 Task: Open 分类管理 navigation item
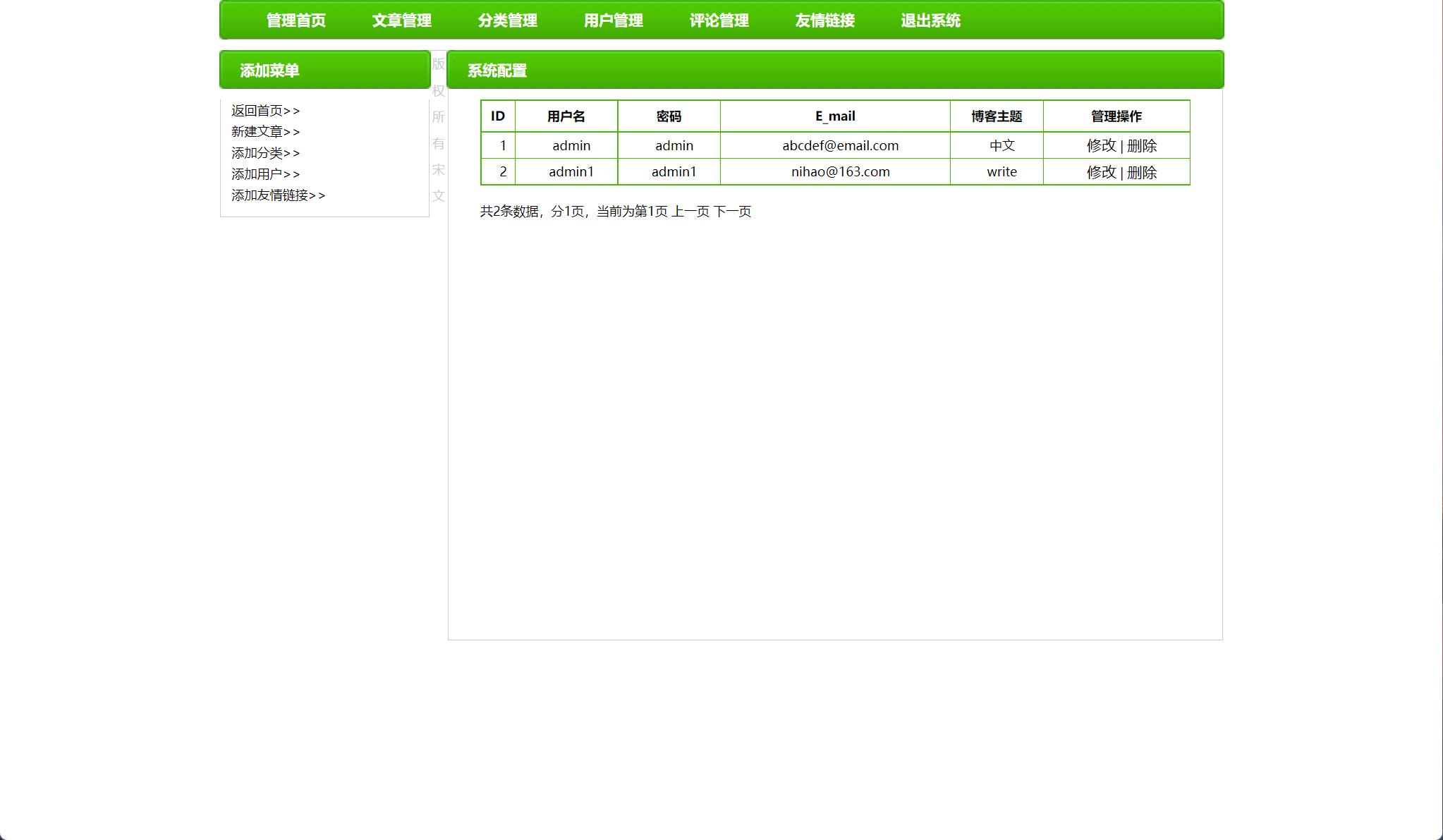(507, 20)
